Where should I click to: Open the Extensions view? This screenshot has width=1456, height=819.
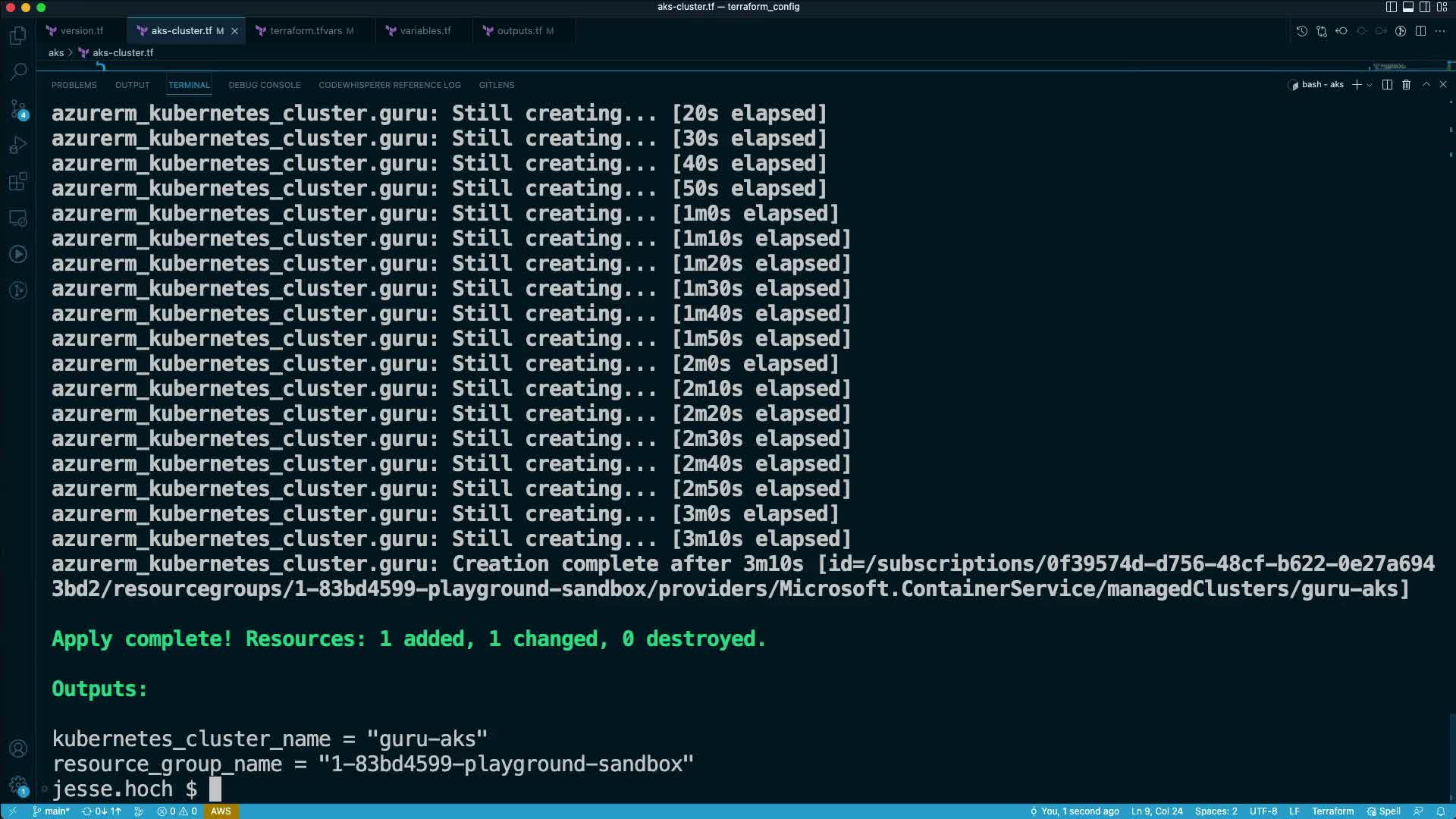(18, 182)
